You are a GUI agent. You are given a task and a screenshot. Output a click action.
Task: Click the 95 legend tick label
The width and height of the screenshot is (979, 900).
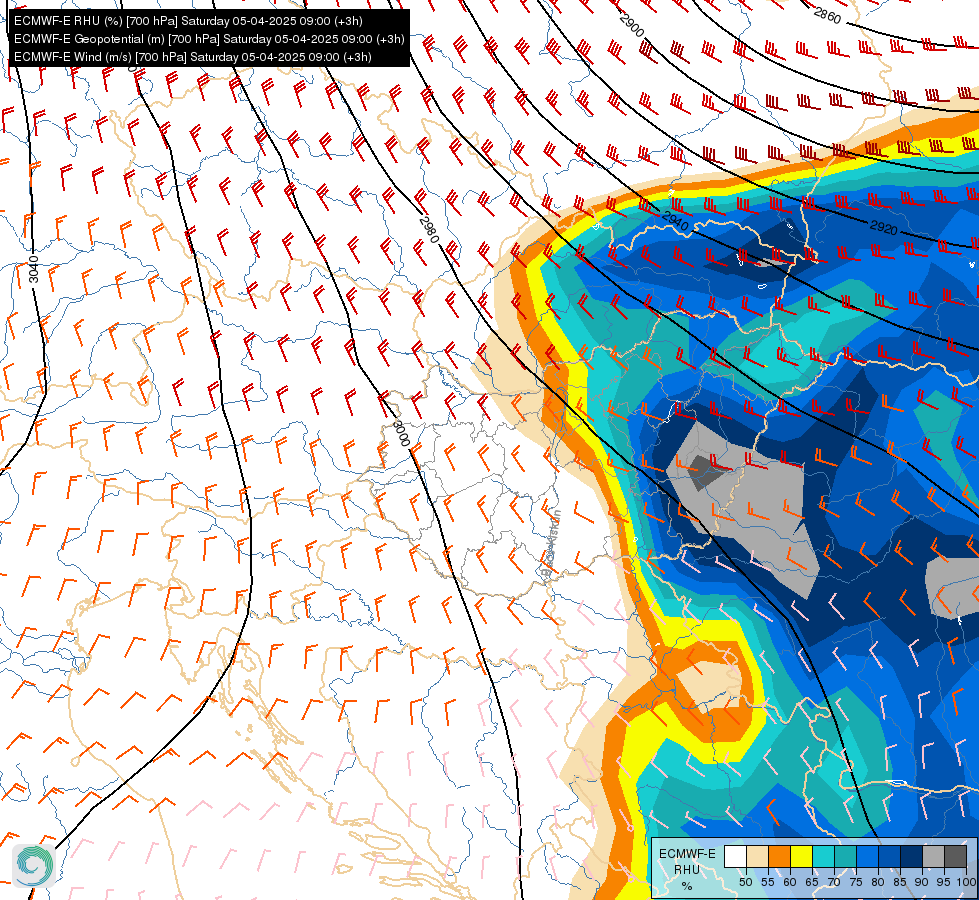[943, 882]
